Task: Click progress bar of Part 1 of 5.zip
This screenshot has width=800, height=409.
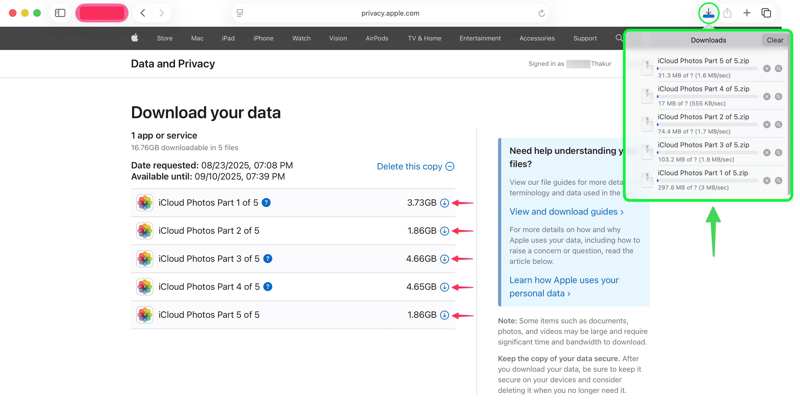Action: pyautogui.click(x=707, y=181)
